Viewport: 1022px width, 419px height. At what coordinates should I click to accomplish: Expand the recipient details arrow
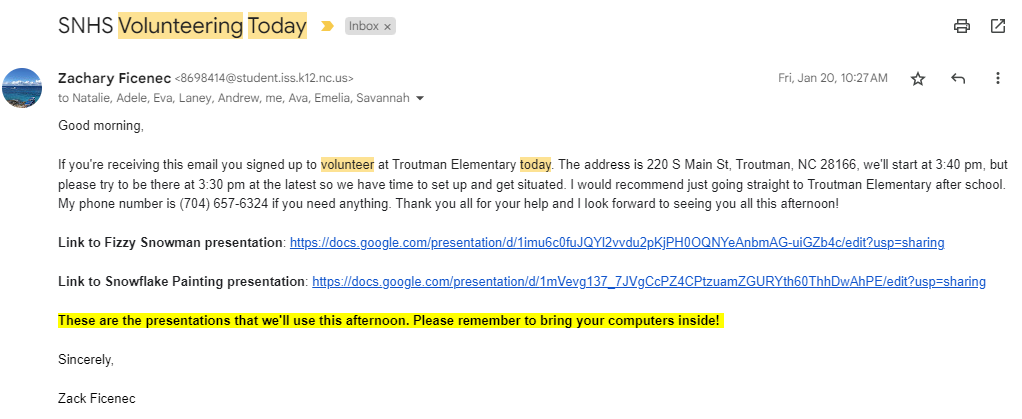420,98
